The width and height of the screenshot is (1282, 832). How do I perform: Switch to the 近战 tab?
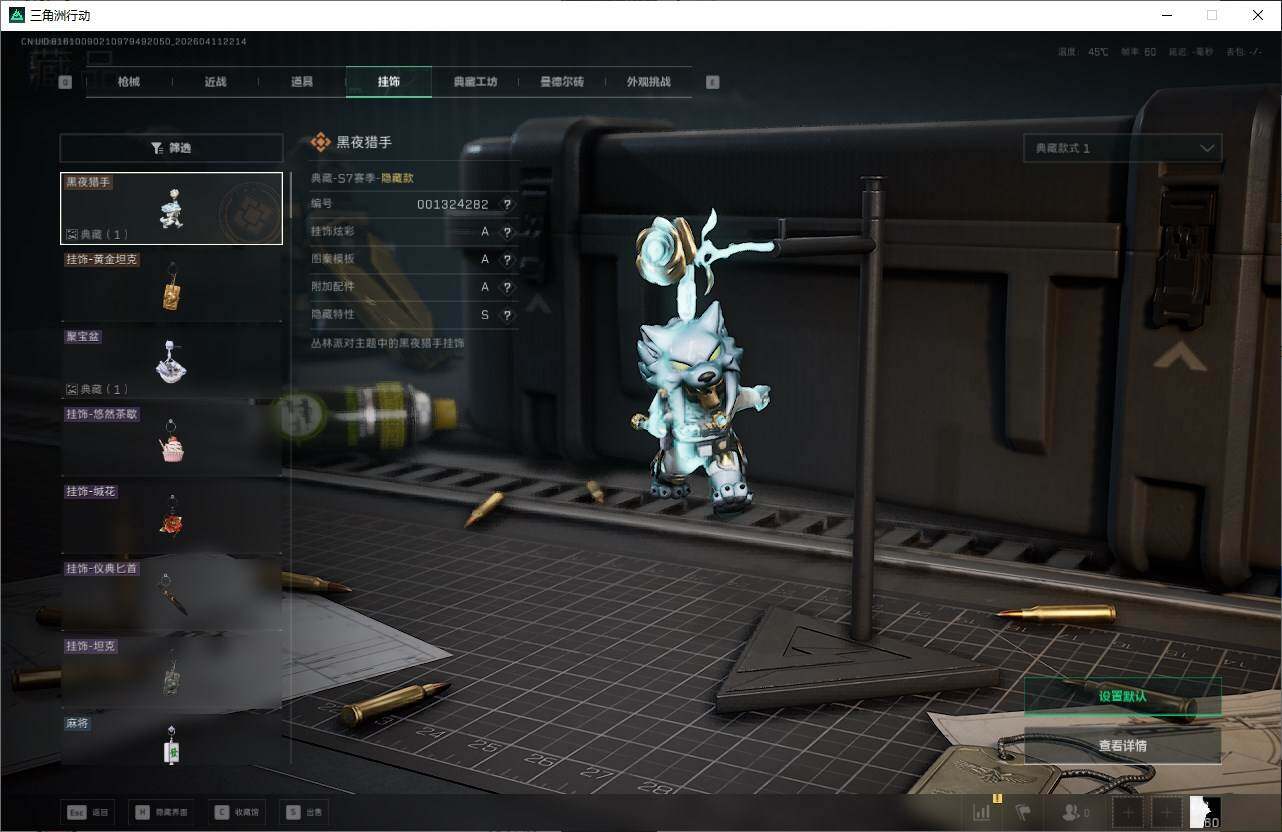(215, 82)
